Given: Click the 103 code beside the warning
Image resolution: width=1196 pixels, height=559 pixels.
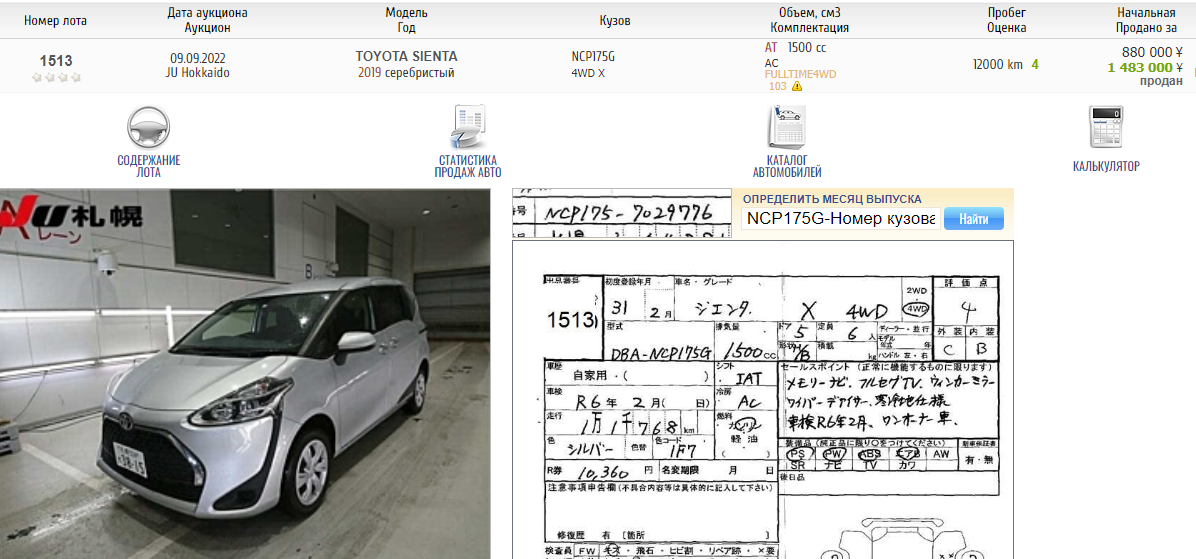Looking at the screenshot, I should (x=777, y=86).
